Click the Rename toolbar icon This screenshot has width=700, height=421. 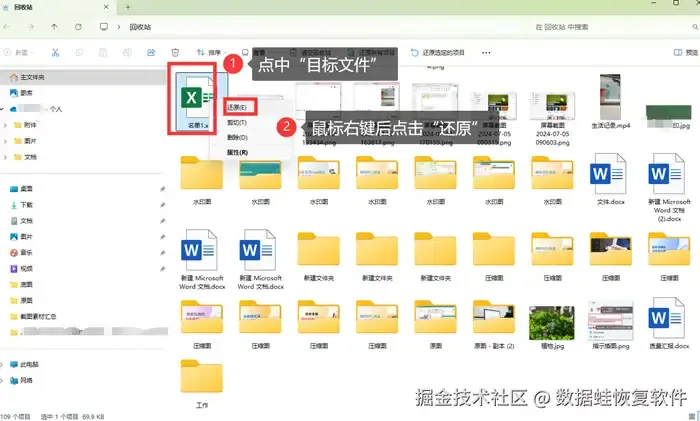pos(127,53)
